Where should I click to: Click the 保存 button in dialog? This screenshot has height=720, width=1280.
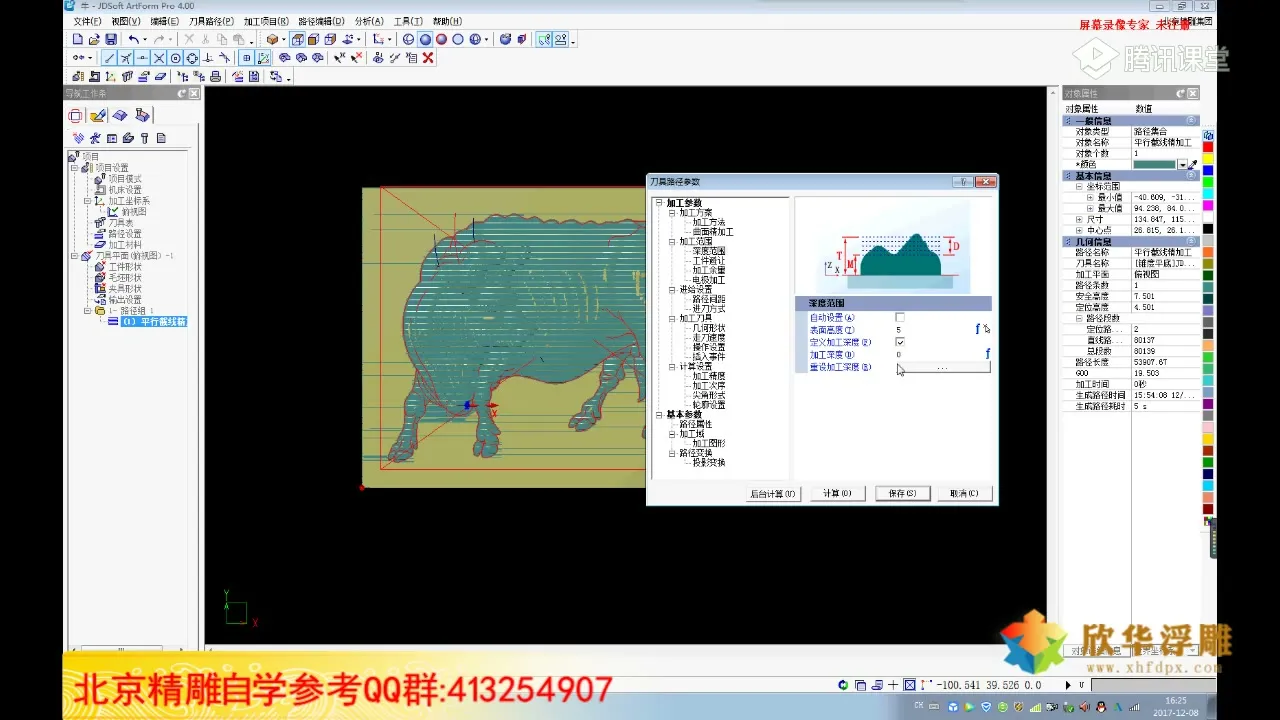(x=902, y=493)
